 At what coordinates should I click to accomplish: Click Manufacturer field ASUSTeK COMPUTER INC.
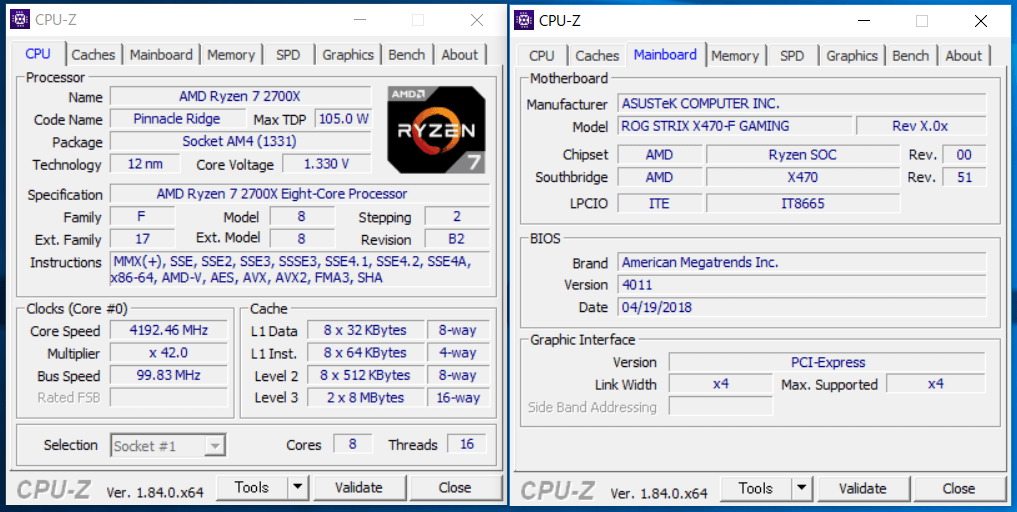click(x=802, y=103)
